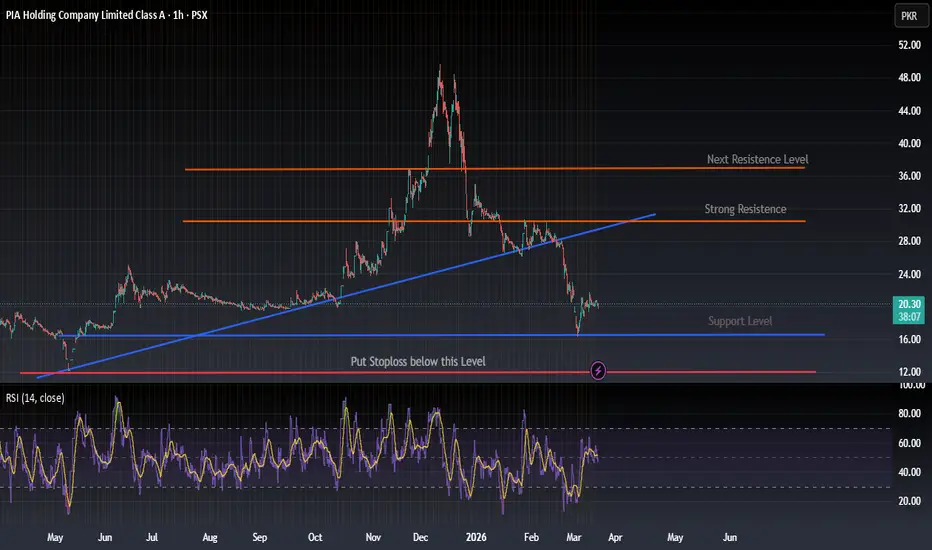Viewport: 932px width, 550px height.
Task: Select the 'Support Level' annotation label
Action: click(740, 321)
